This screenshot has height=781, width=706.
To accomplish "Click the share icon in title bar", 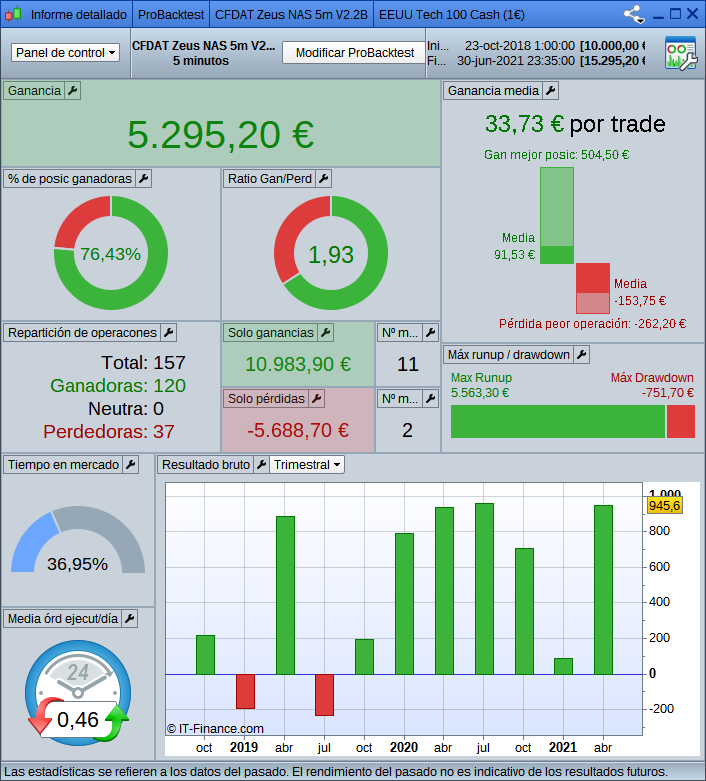I will [634, 14].
